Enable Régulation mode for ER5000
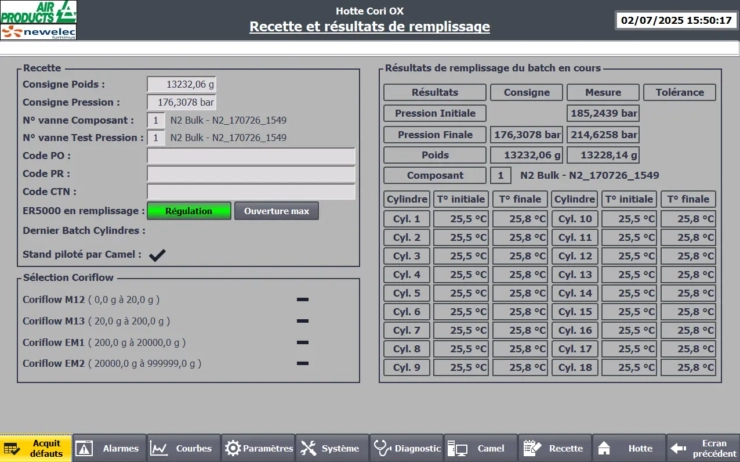 [x=189, y=211]
